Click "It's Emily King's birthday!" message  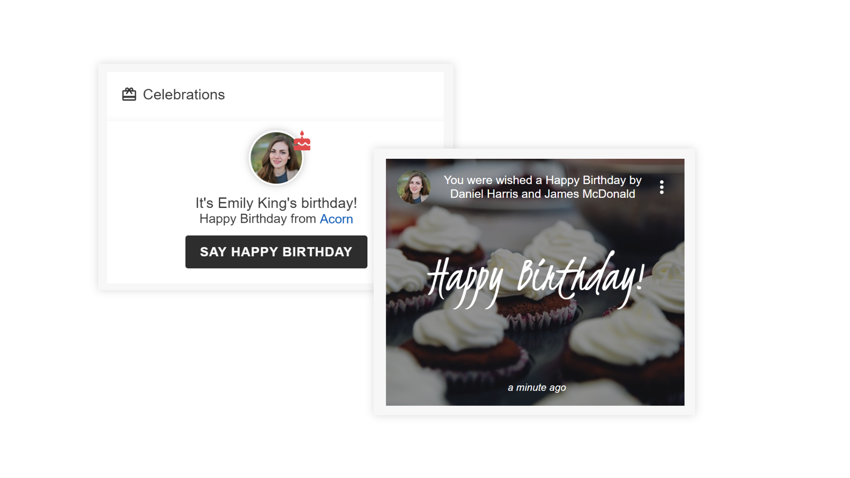[x=276, y=203]
